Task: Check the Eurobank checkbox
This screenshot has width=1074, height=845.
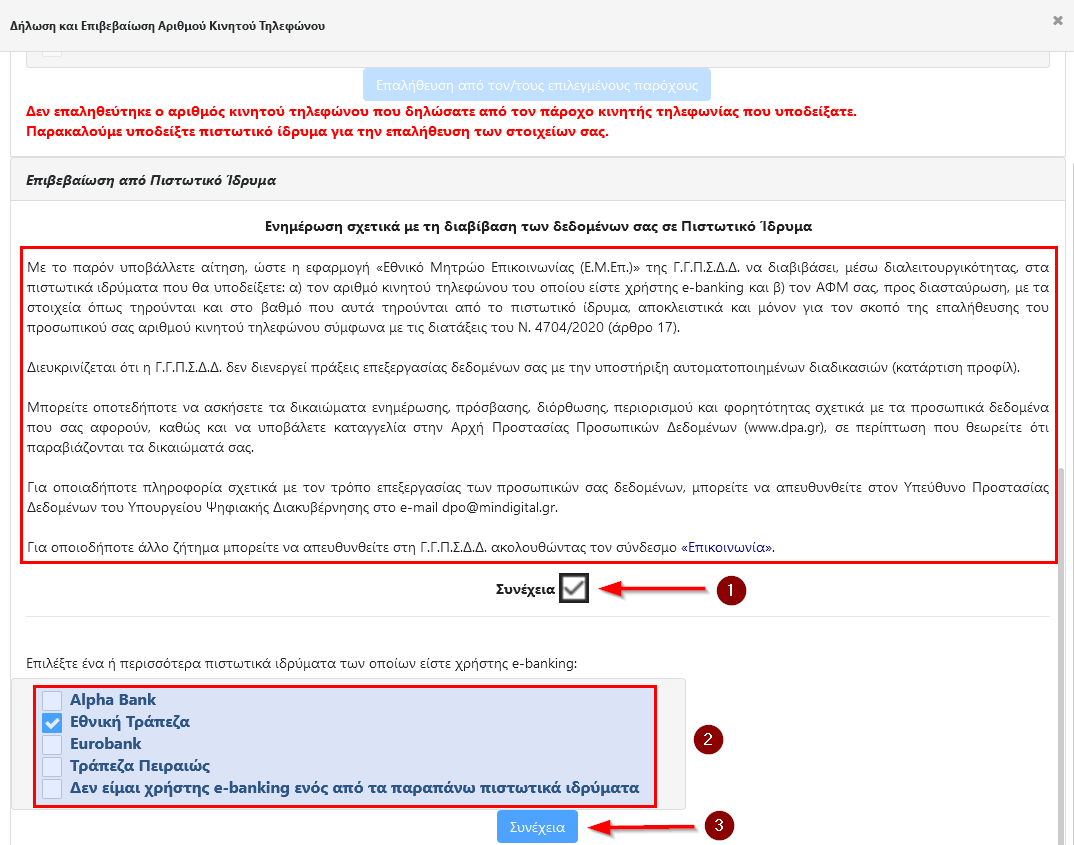Action: coord(52,745)
